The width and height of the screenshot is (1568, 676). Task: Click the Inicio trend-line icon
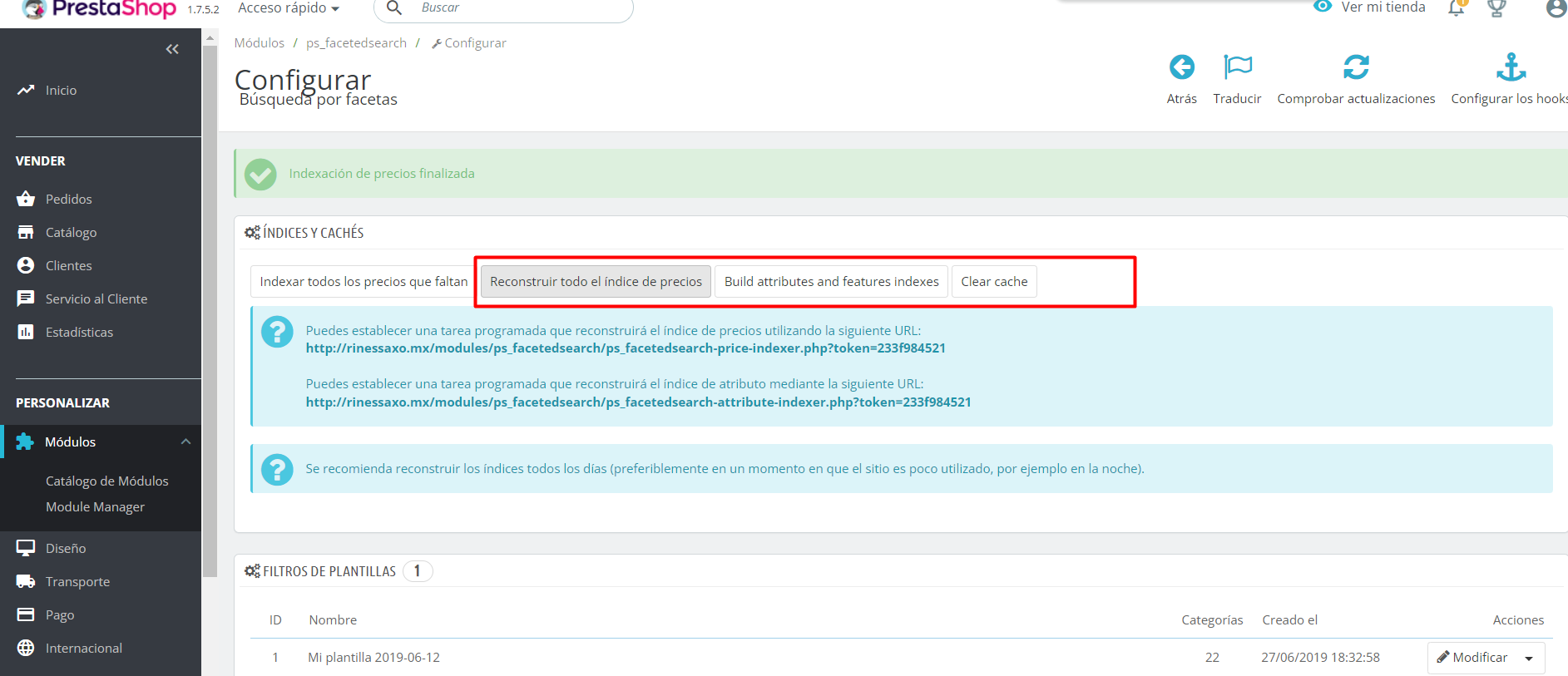click(26, 90)
